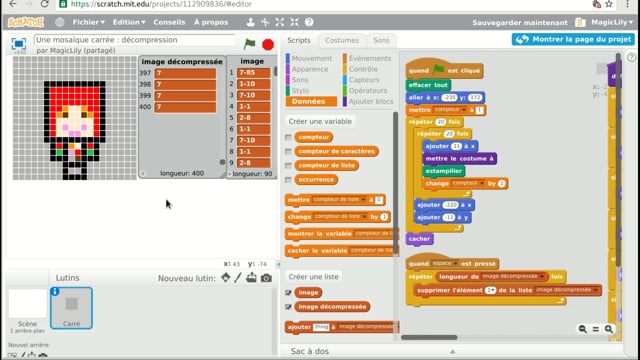Click Créer une variable button

(320, 122)
